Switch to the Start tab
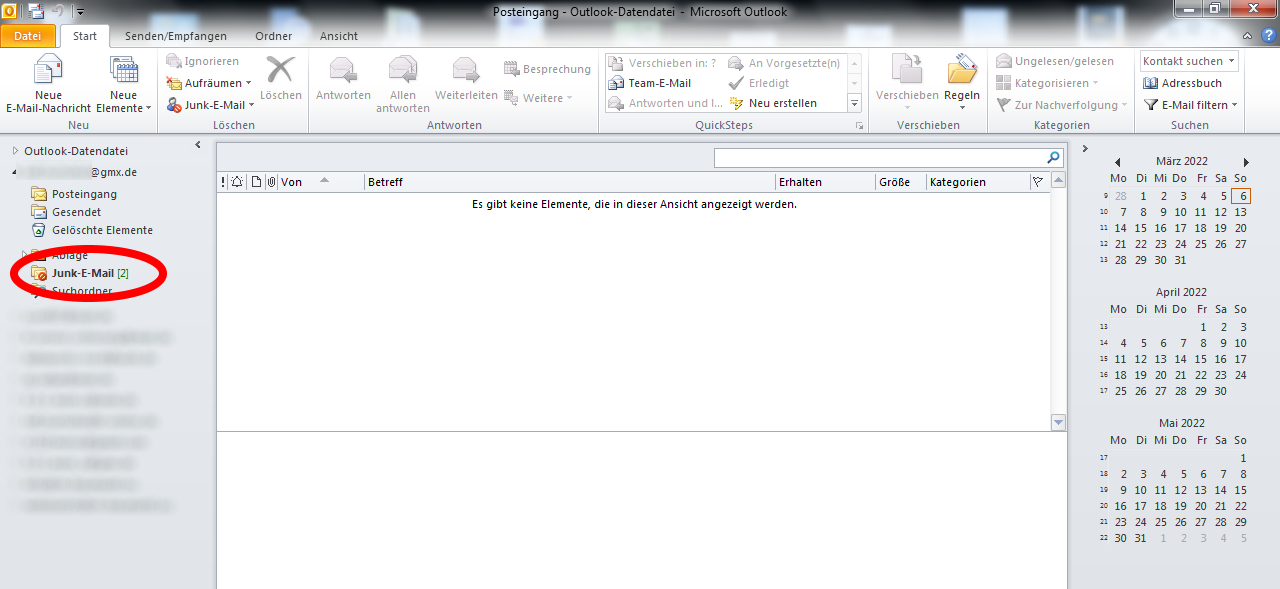This screenshot has width=1280, height=589. 85,36
